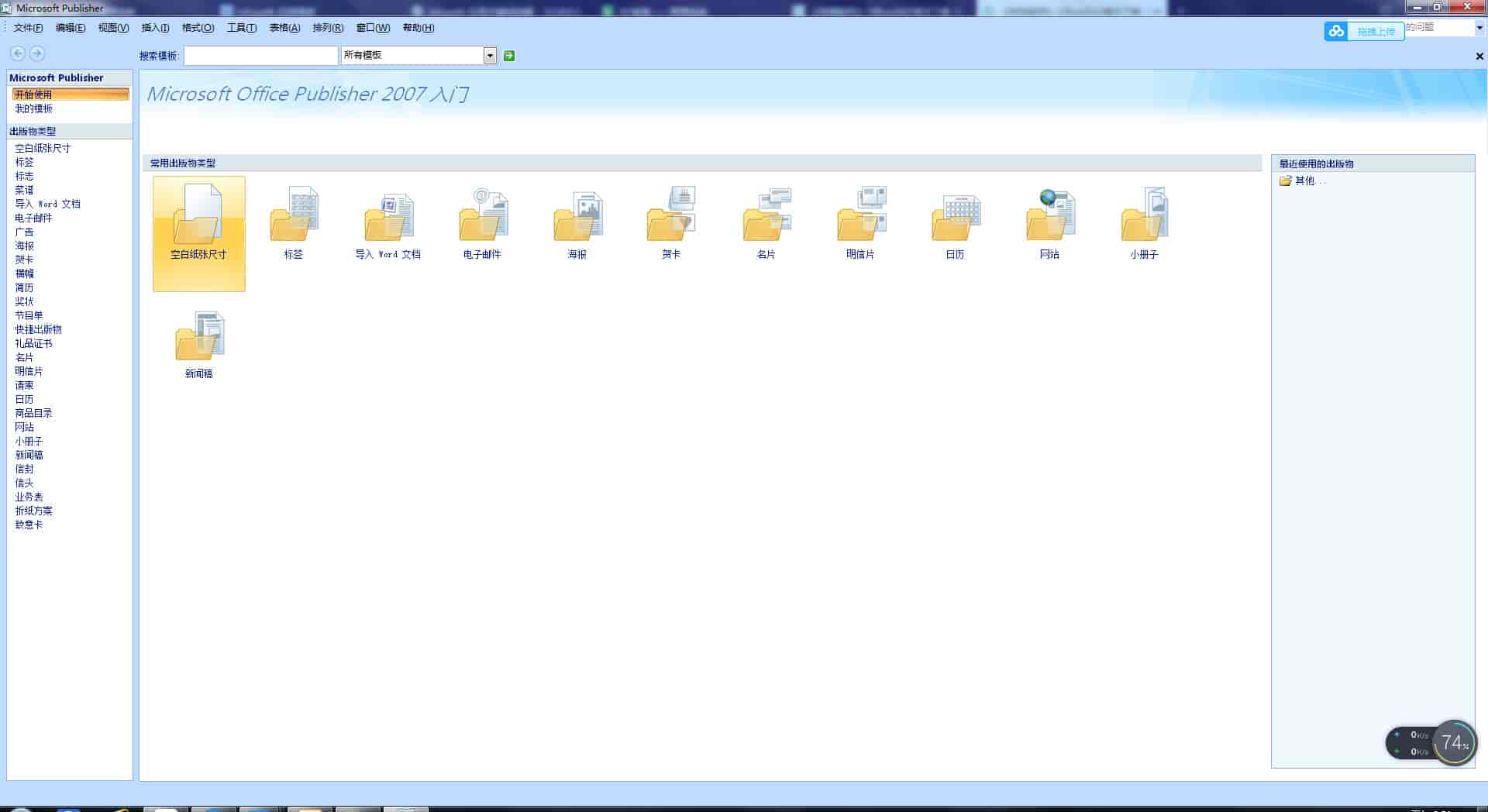Open the 电子邮件 e-mail template icon
The image size is (1488, 812).
tap(483, 217)
